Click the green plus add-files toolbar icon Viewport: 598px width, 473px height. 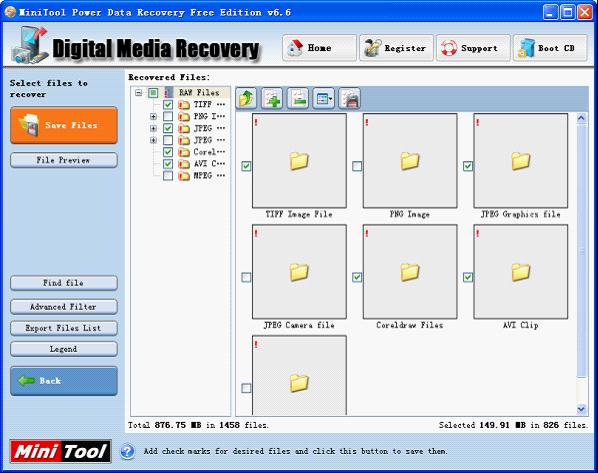click(272, 98)
